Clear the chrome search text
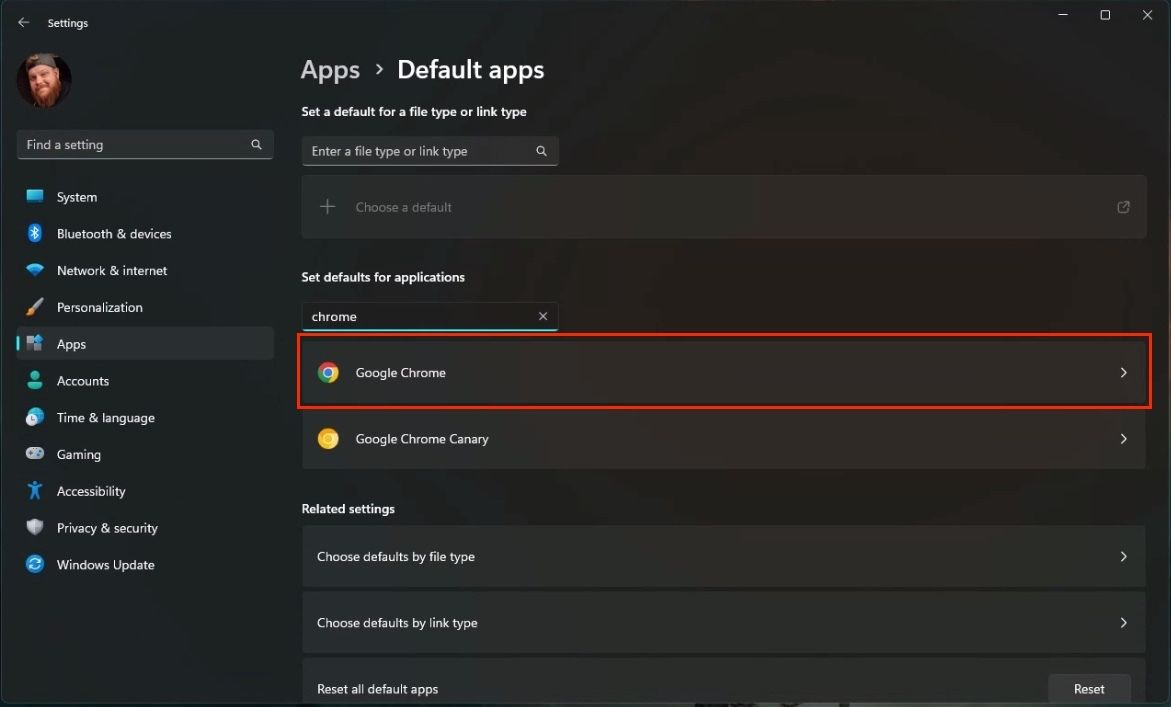1171x707 pixels. 543,317
